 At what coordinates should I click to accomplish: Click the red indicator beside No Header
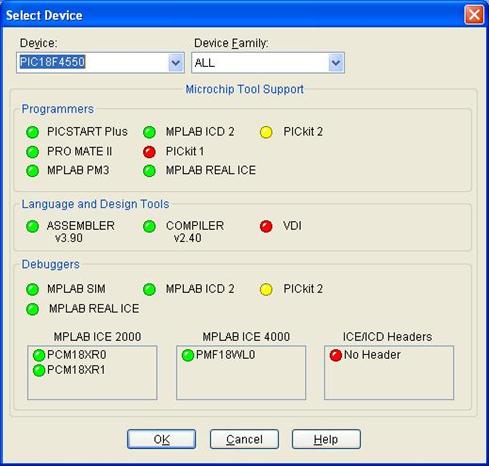coord(336,355)
